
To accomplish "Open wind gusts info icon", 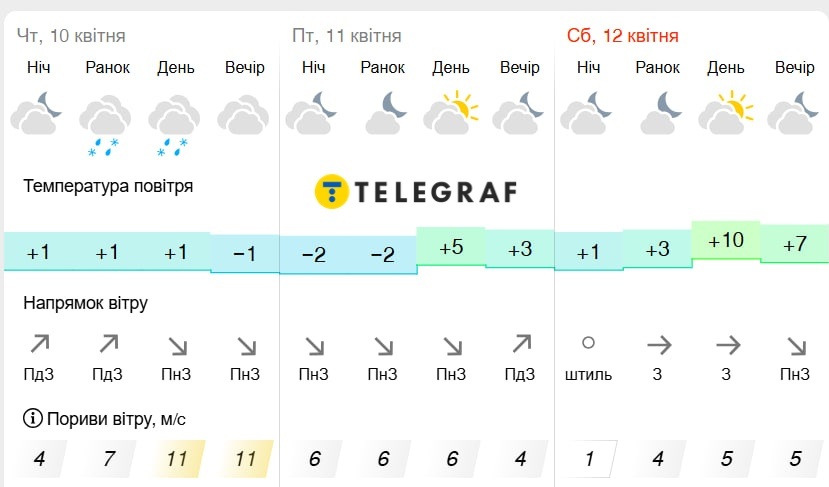I will [32, 418].
